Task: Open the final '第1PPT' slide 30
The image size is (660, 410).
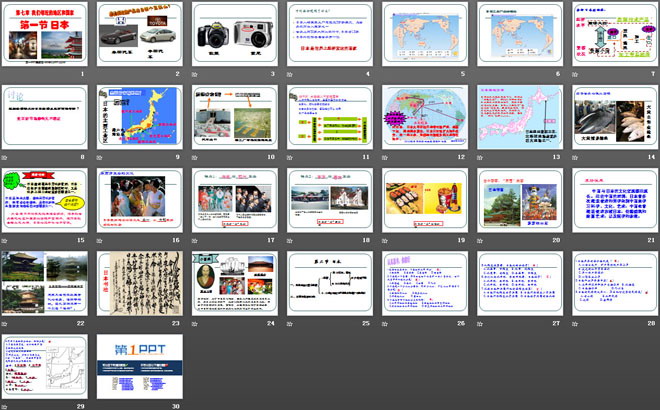Action: point(139,366)
